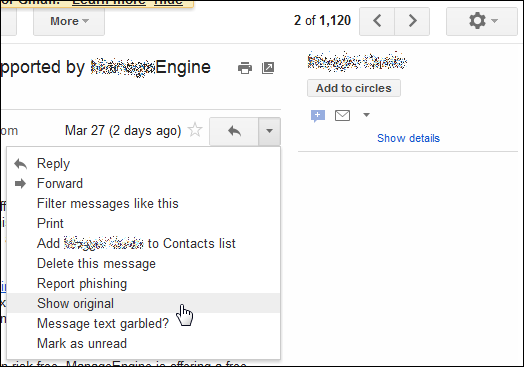
Task: Choose Show original menu entry
Action: [144, 303]
